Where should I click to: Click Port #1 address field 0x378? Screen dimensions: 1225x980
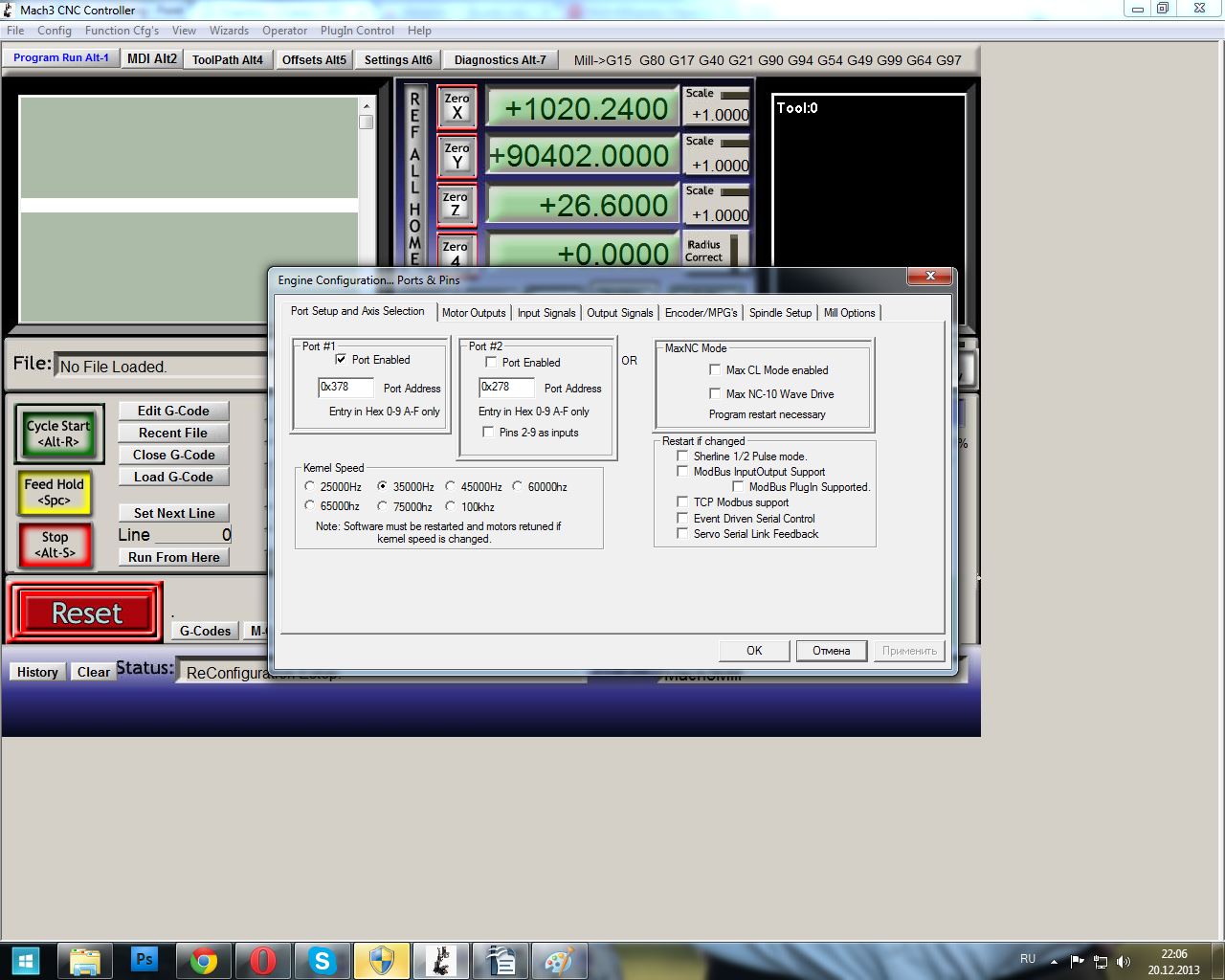click(345, 387)
